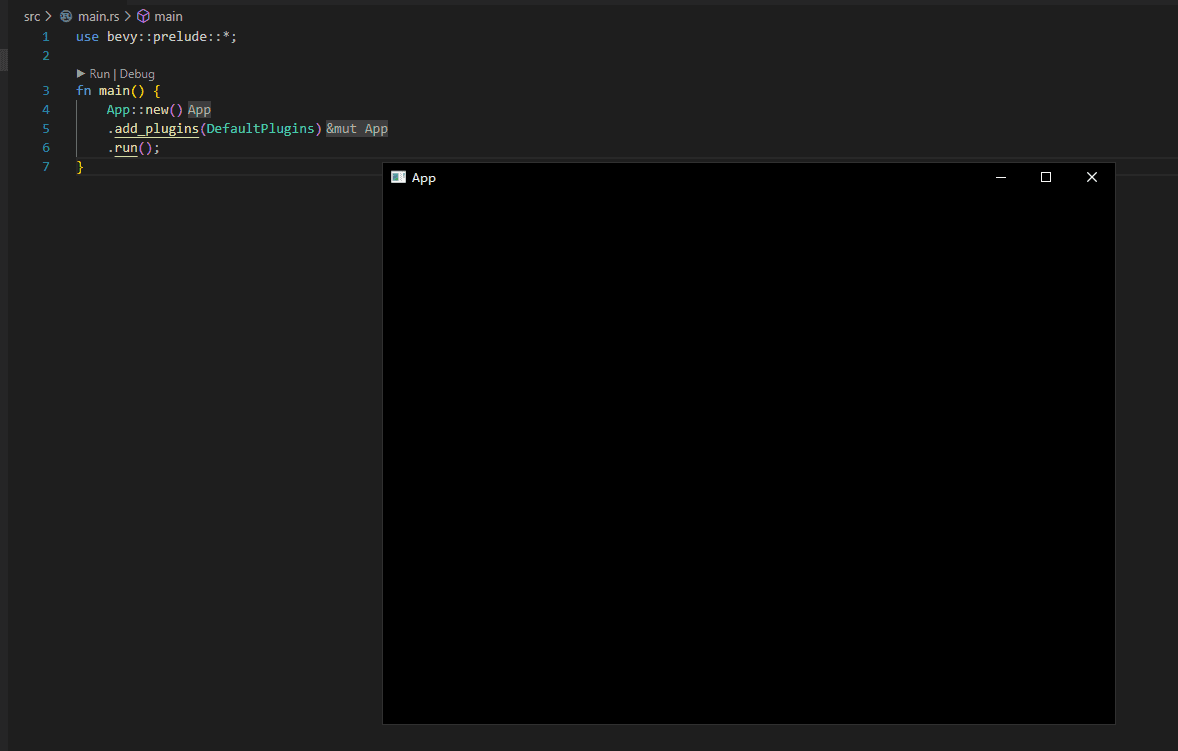The width and height of the screenshot is (1178, 751).
Task: Maximize the App window
Action: pyautogui.click(x=1046, y=177)
